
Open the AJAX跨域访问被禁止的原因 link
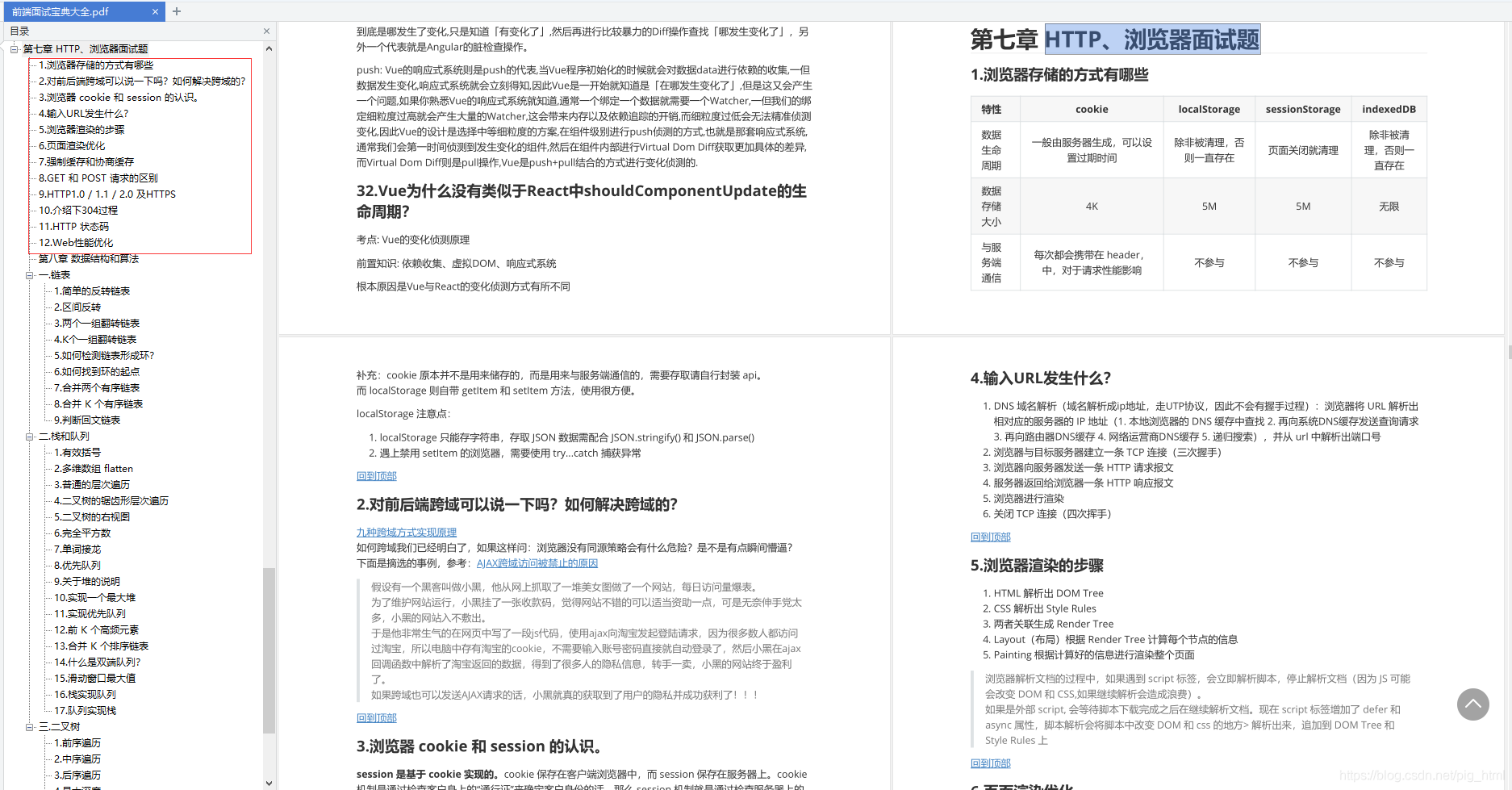[537, 562]
